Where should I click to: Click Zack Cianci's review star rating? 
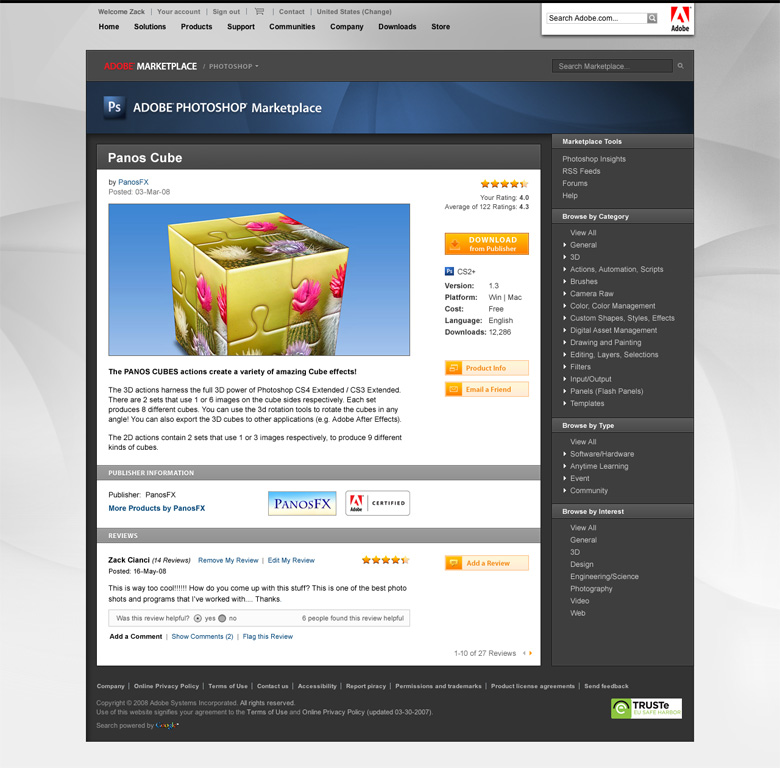pyautogui.click(x=386, y=560)
